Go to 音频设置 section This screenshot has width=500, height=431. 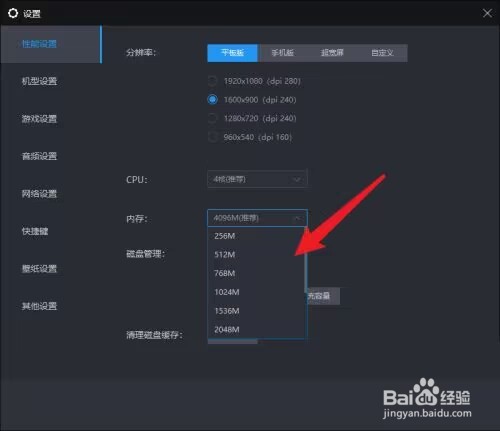point(39,156)
